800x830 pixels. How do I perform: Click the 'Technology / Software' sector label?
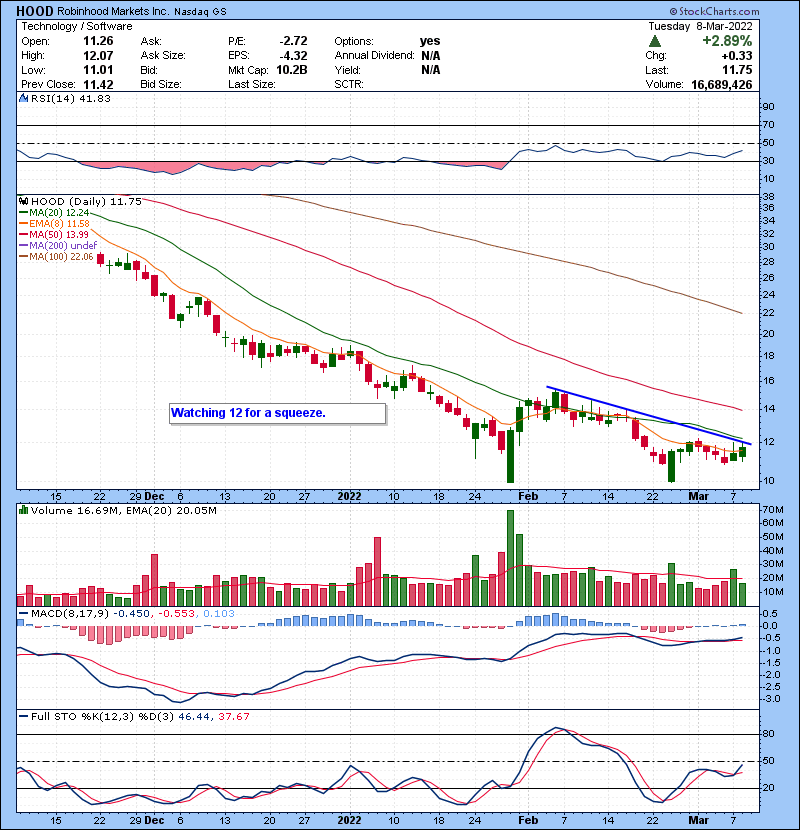[x=77, y=26]
